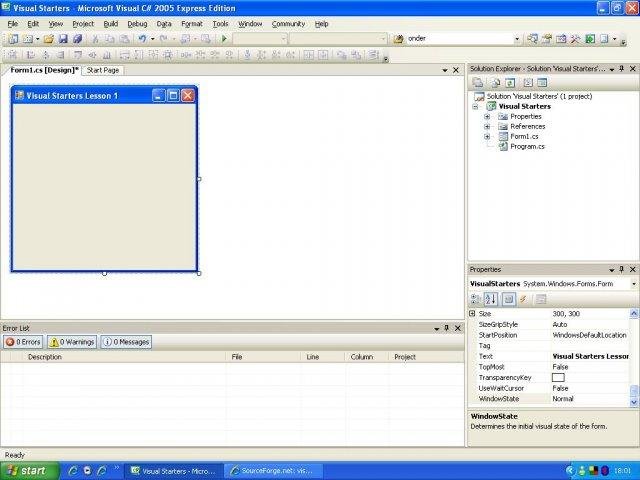640x480 pixels.
Task: Toggle auto-hide pin on Error List panel
Action: click(447, 328)
